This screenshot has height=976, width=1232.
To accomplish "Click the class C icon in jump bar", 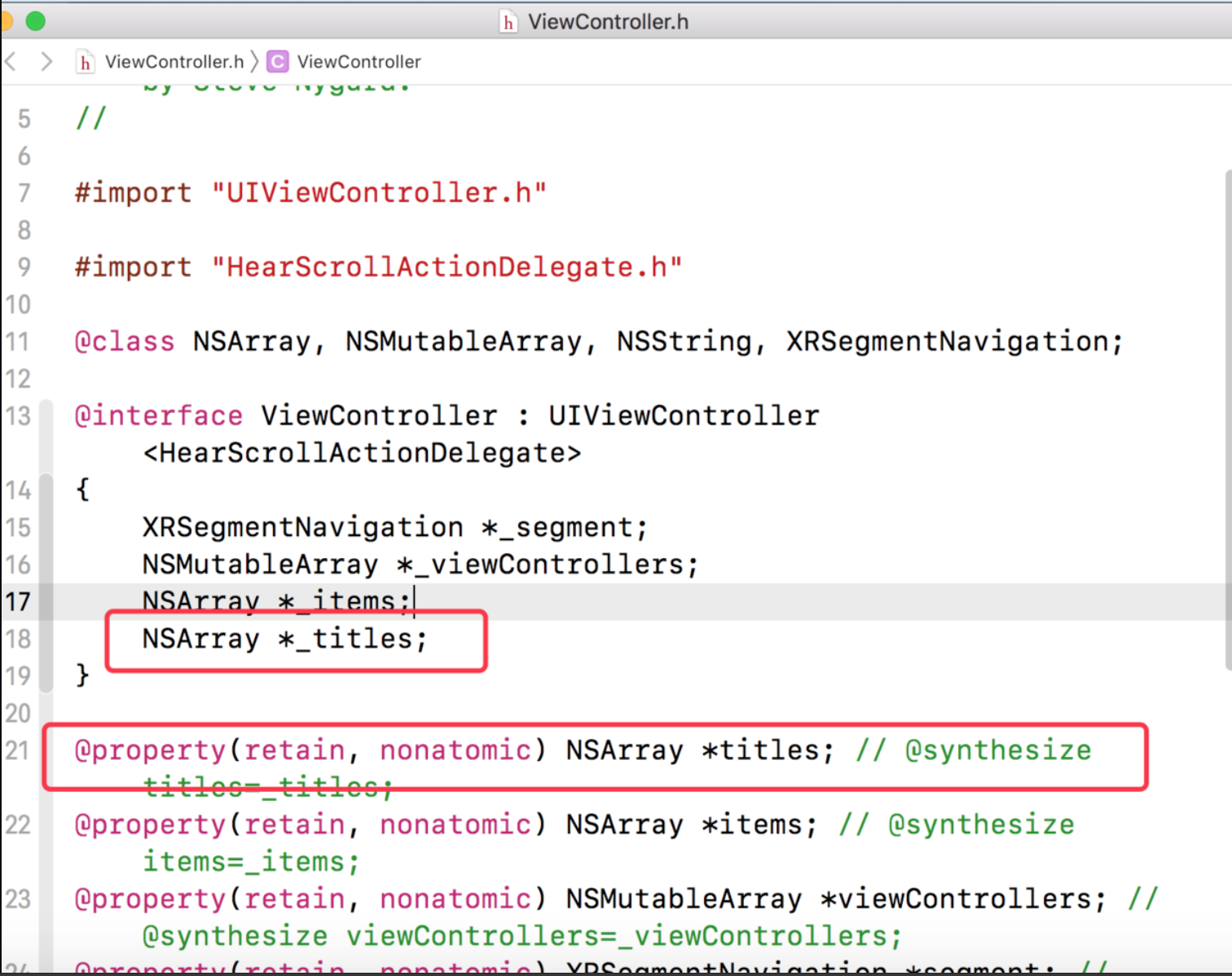I will click(278, 62).
